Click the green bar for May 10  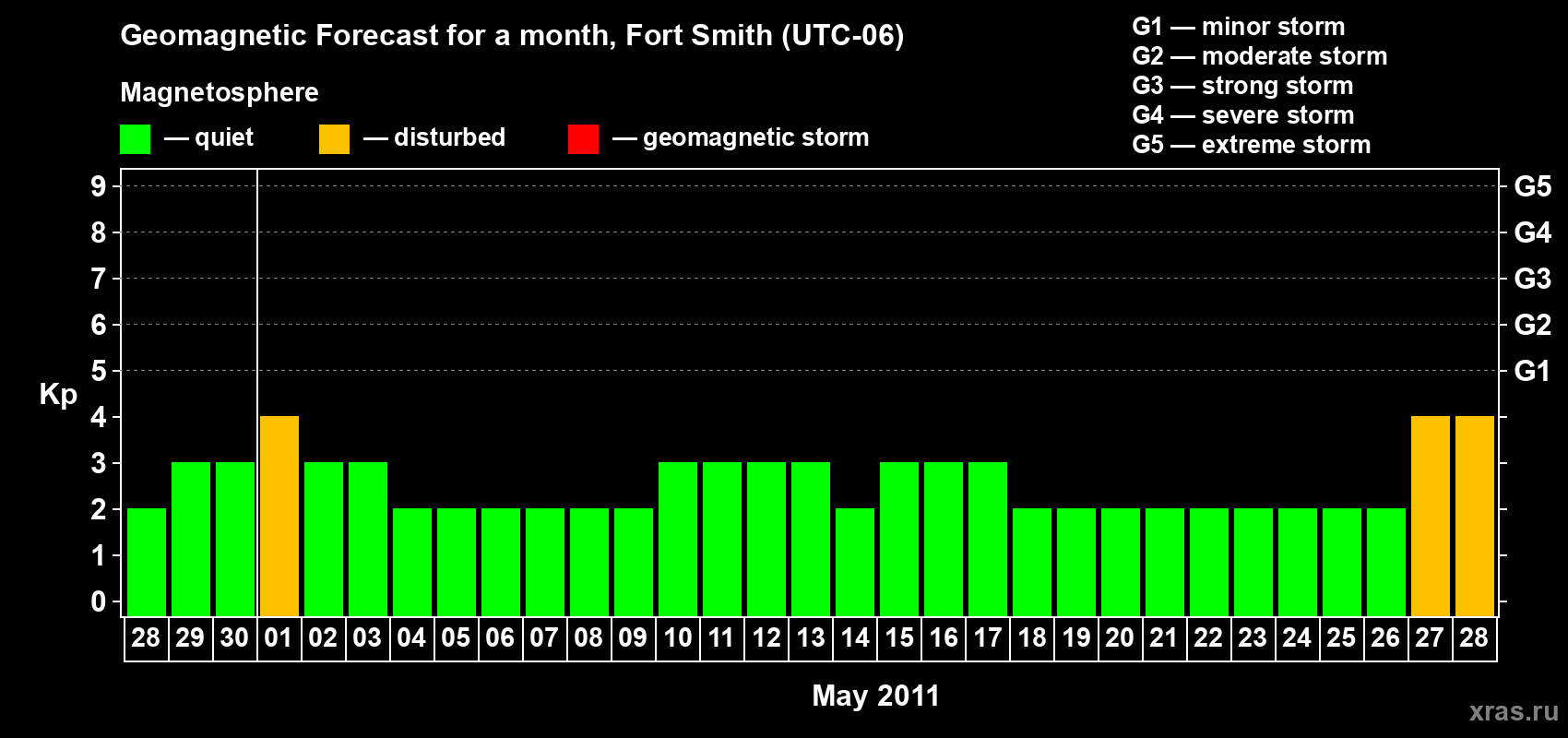(678, 539)
